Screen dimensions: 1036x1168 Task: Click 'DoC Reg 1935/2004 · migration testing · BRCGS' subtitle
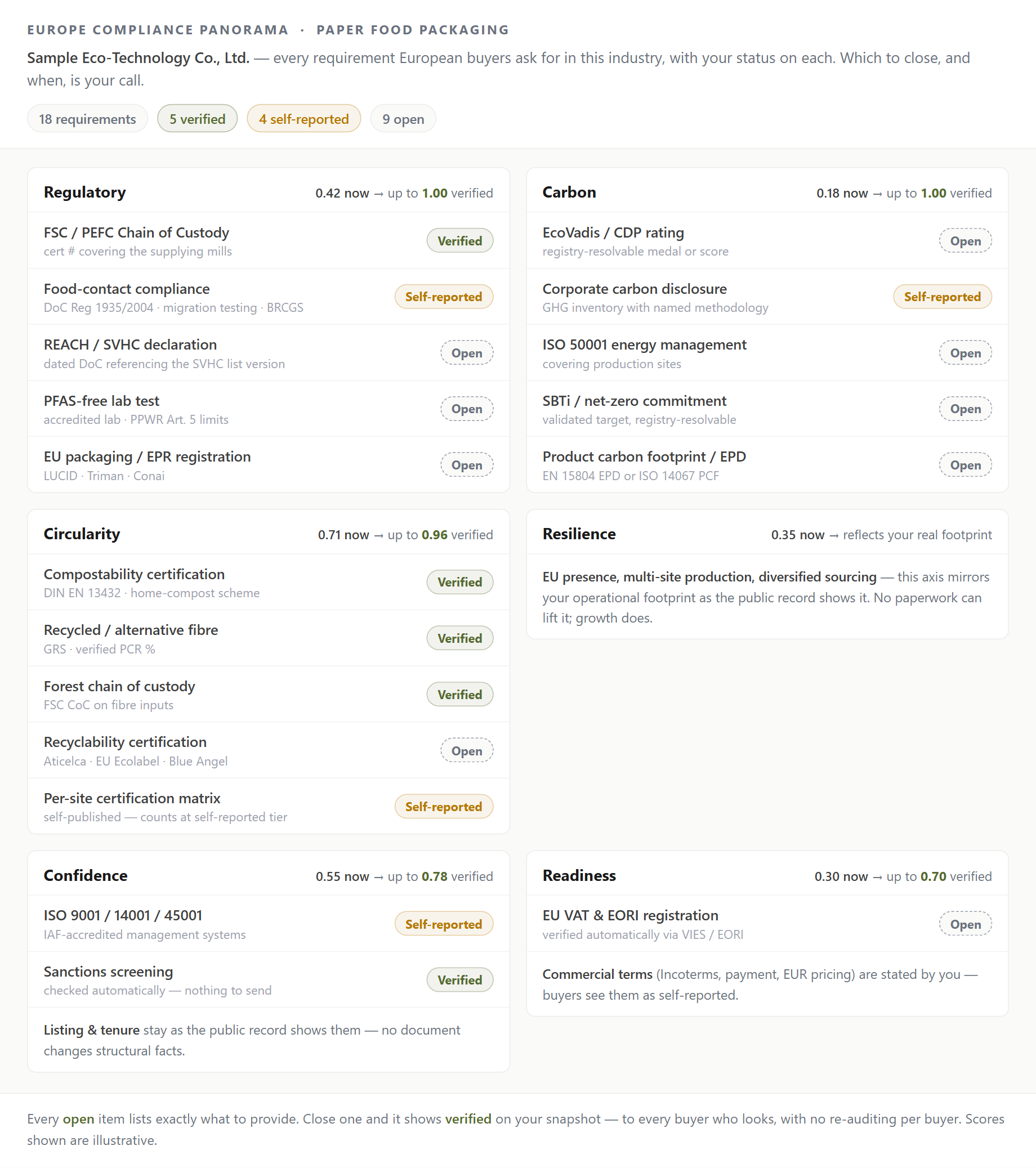173,307
